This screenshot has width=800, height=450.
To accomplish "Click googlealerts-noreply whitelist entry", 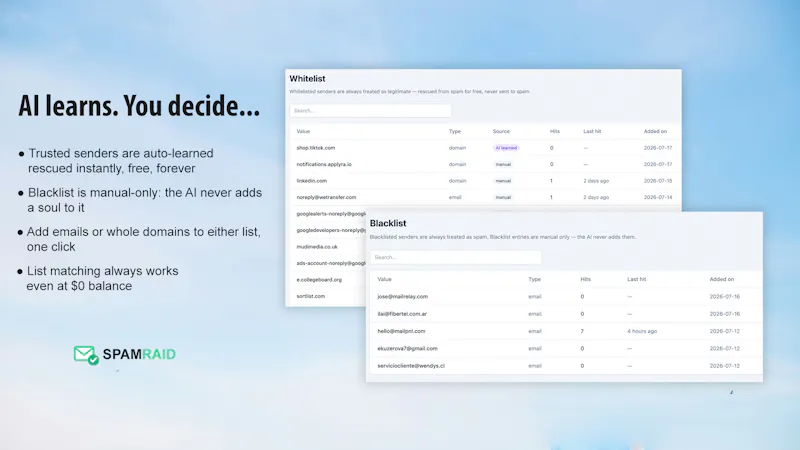I will pos(331,214).
